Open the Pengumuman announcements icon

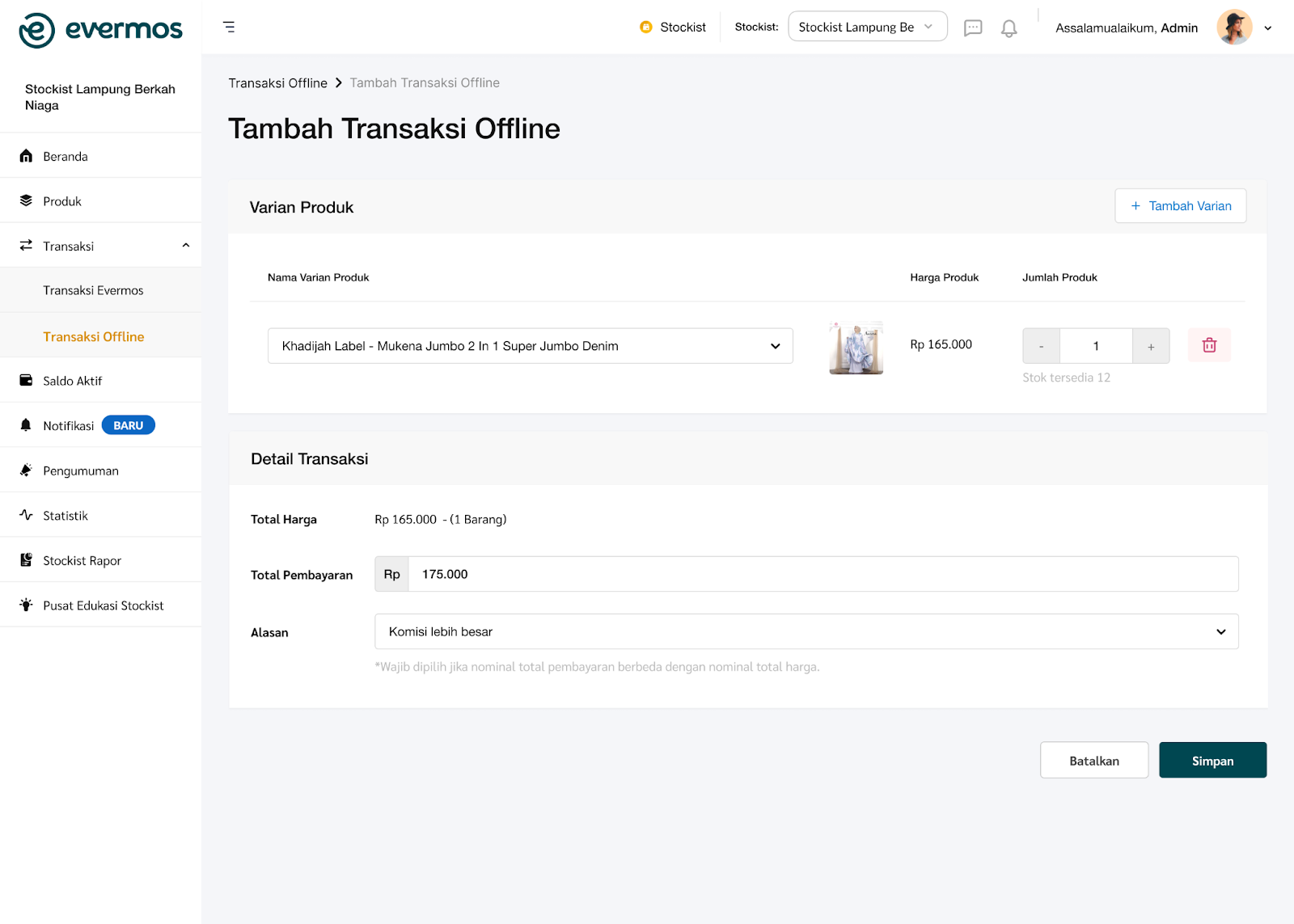25,470
